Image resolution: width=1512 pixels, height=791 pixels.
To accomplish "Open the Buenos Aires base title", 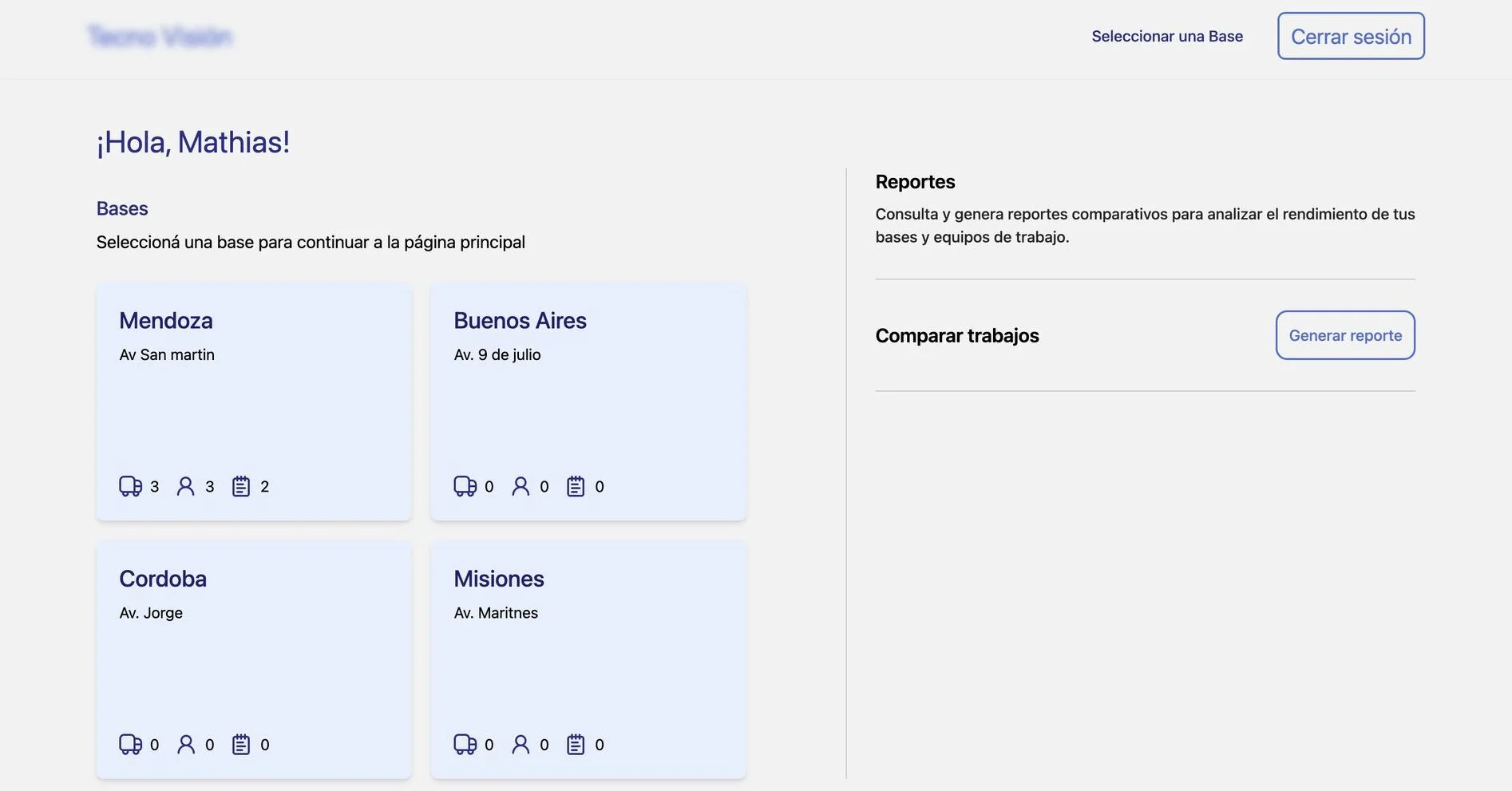I will (x=520, y=321).
